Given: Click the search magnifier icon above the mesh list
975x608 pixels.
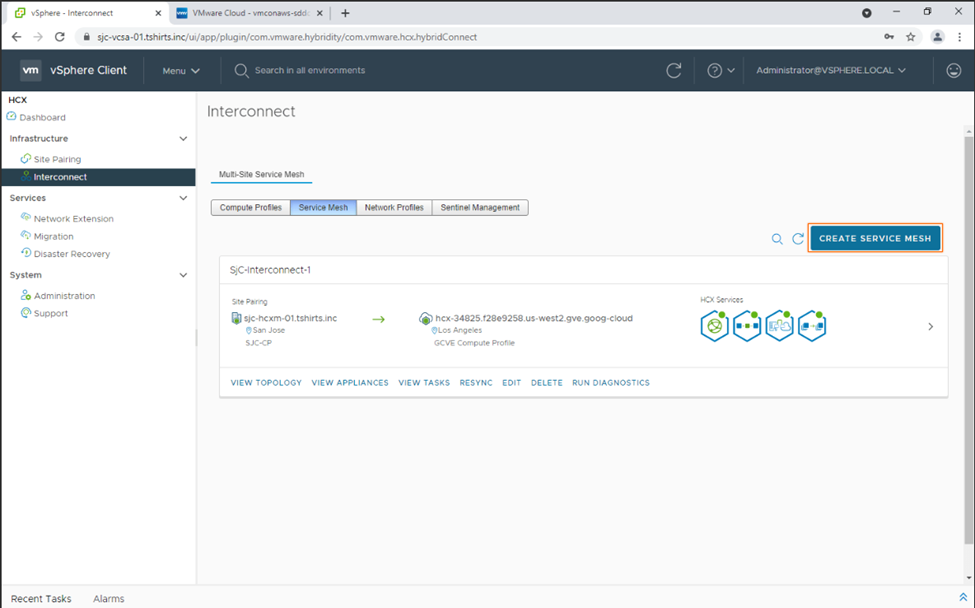Looking at the screenshot, I should click(x=777, y=239).
